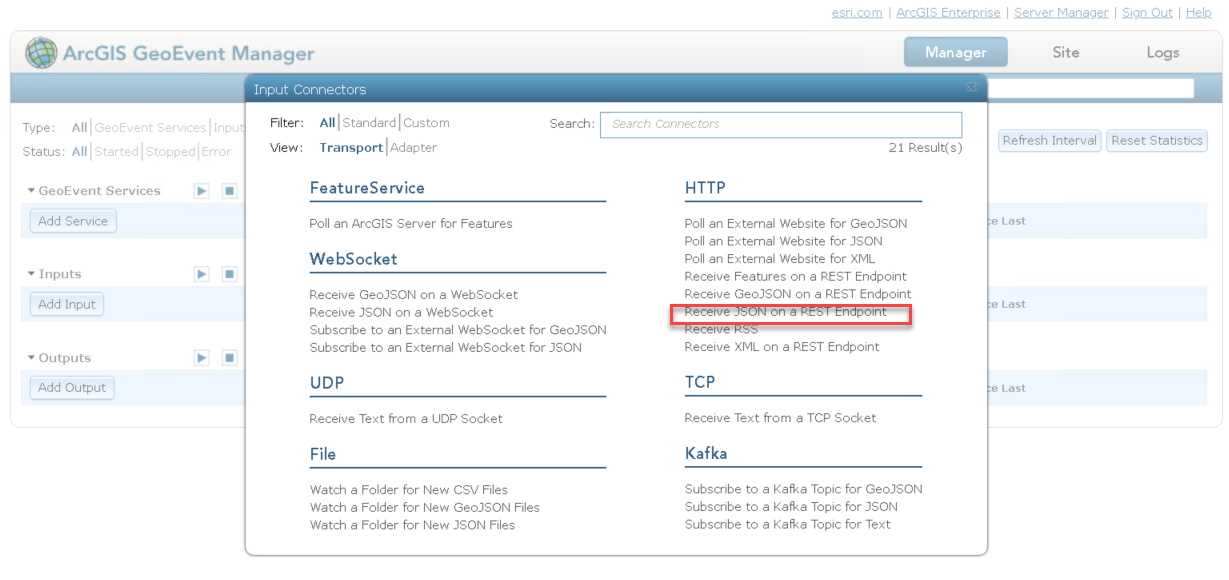Filter connectors by All
The width and height of the screenshot is (1229, 580).
328,123
